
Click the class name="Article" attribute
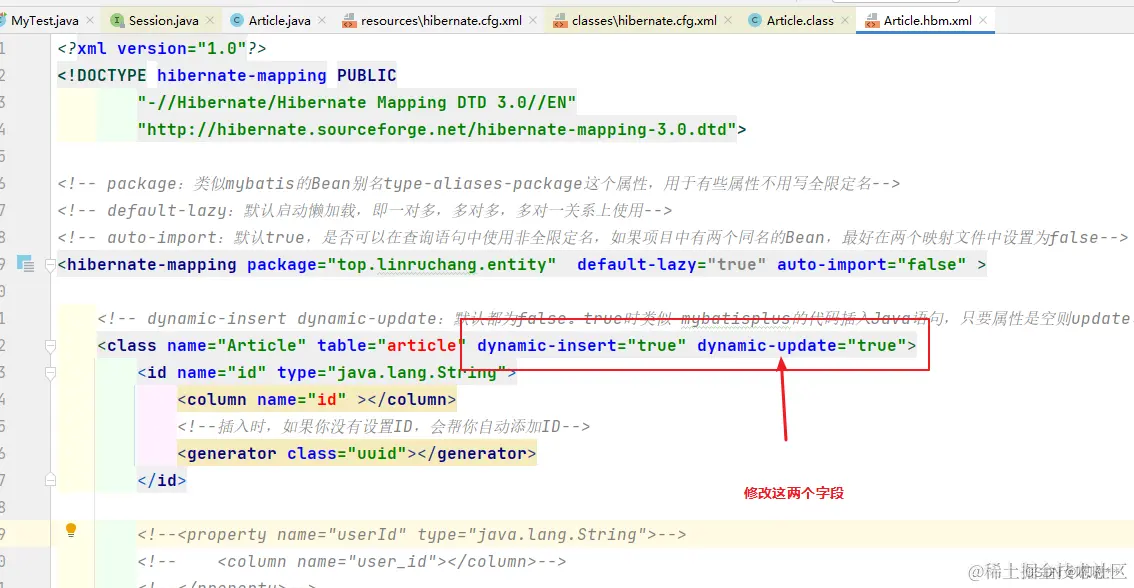click(236, 346)
